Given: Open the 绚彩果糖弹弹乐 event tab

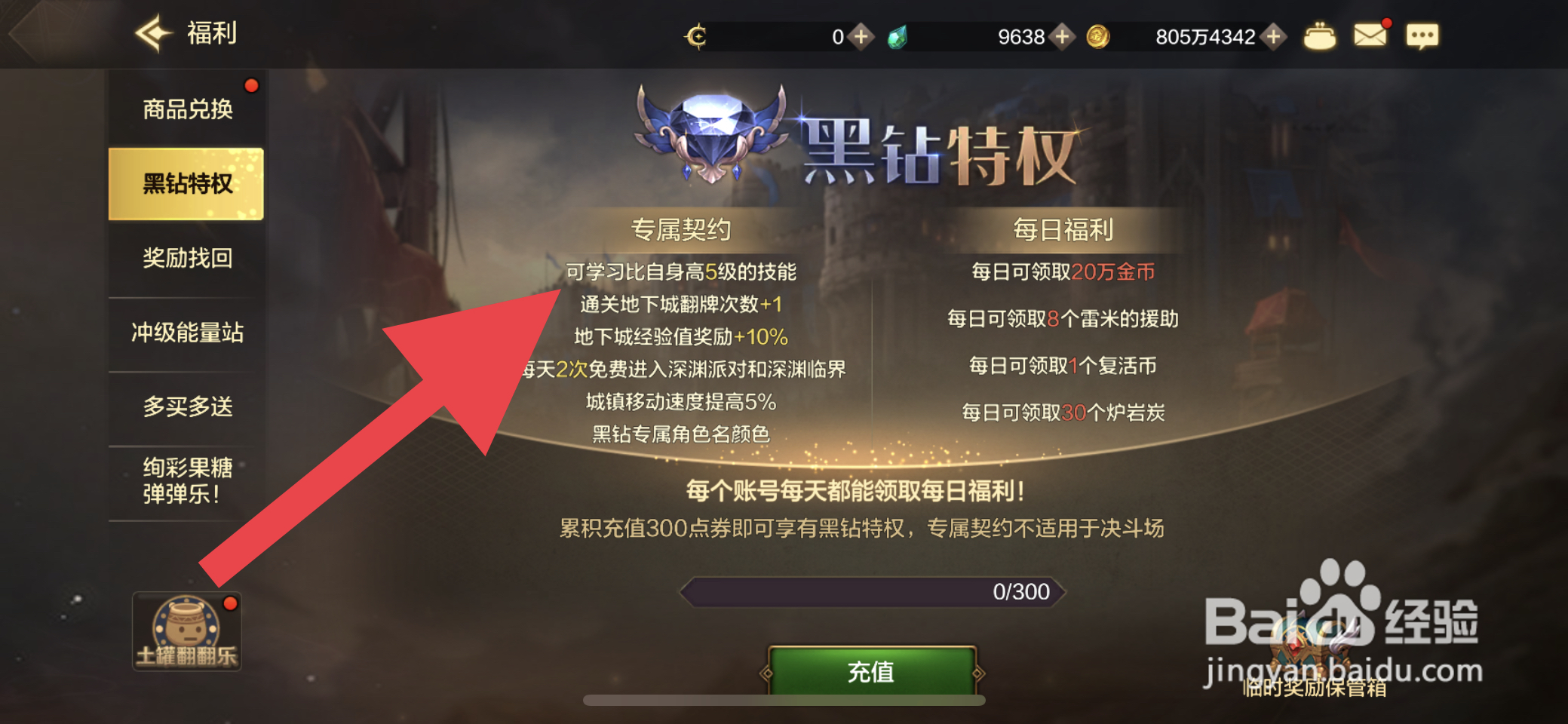Looking at the screenshot, I should coord(187,481).
